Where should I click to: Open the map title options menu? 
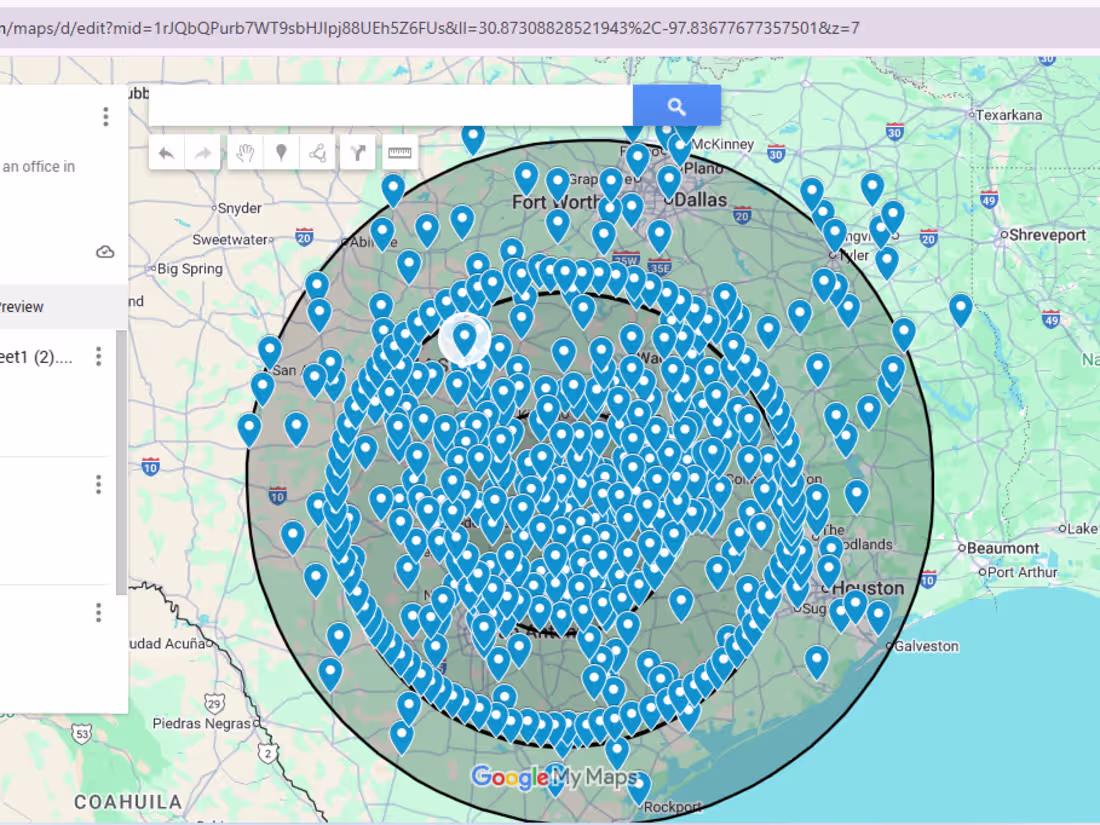[105, 116]
